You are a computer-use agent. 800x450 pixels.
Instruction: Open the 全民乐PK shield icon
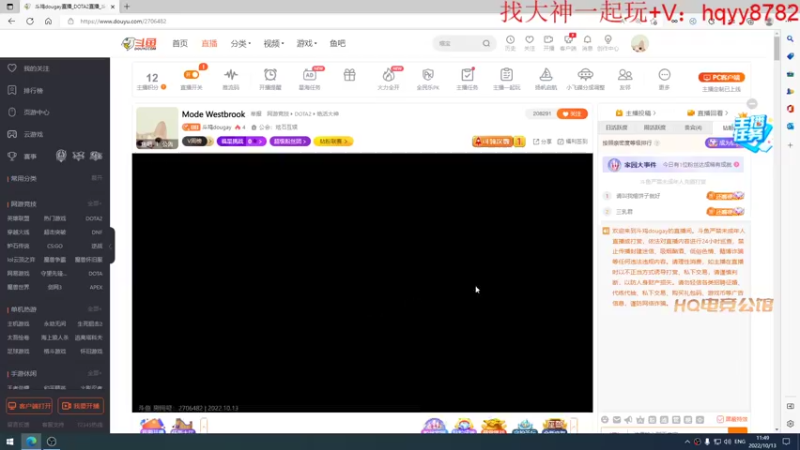coord(428,75)
